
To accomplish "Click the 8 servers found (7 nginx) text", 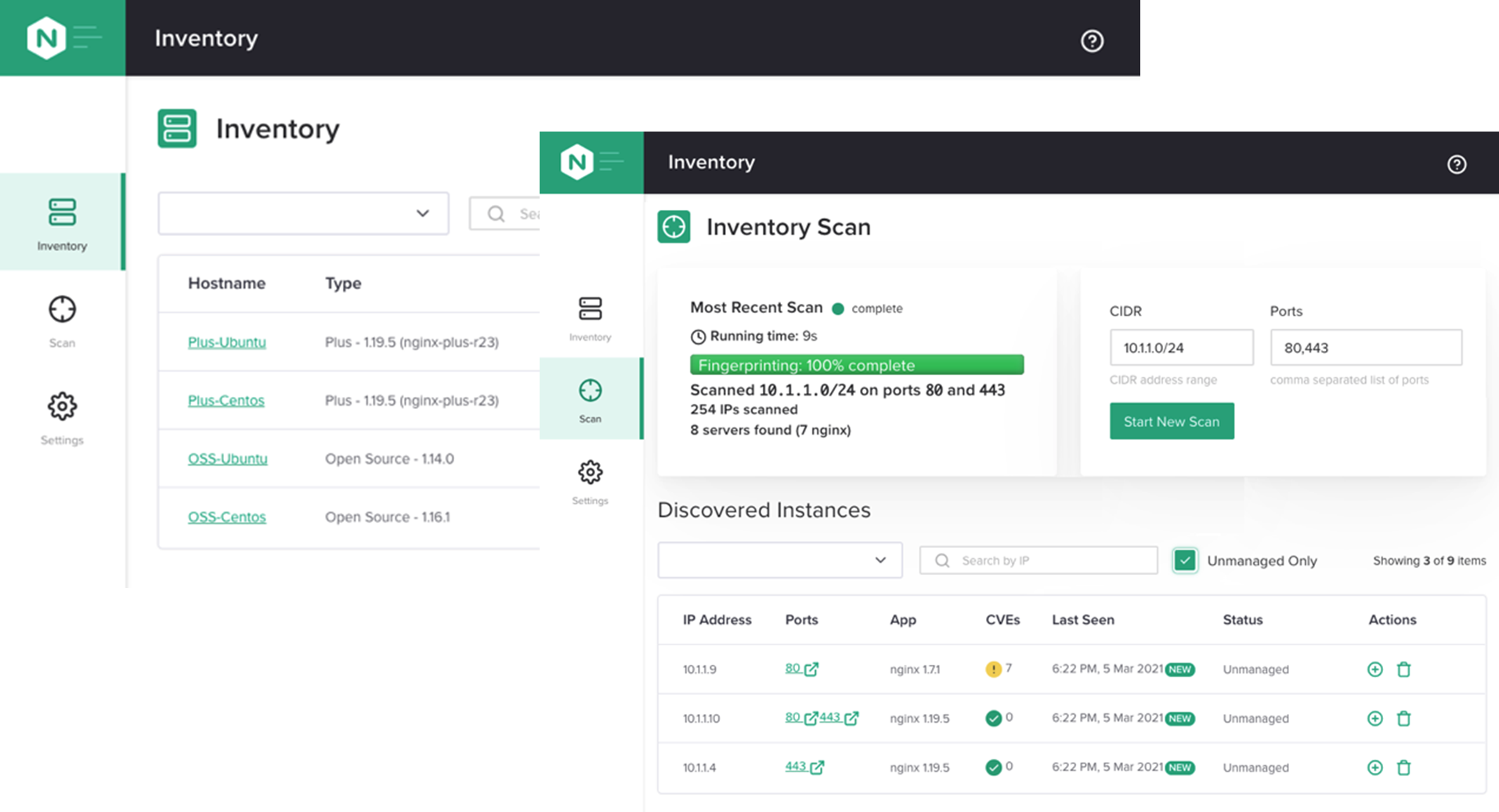I will click(x=771, y=430).
